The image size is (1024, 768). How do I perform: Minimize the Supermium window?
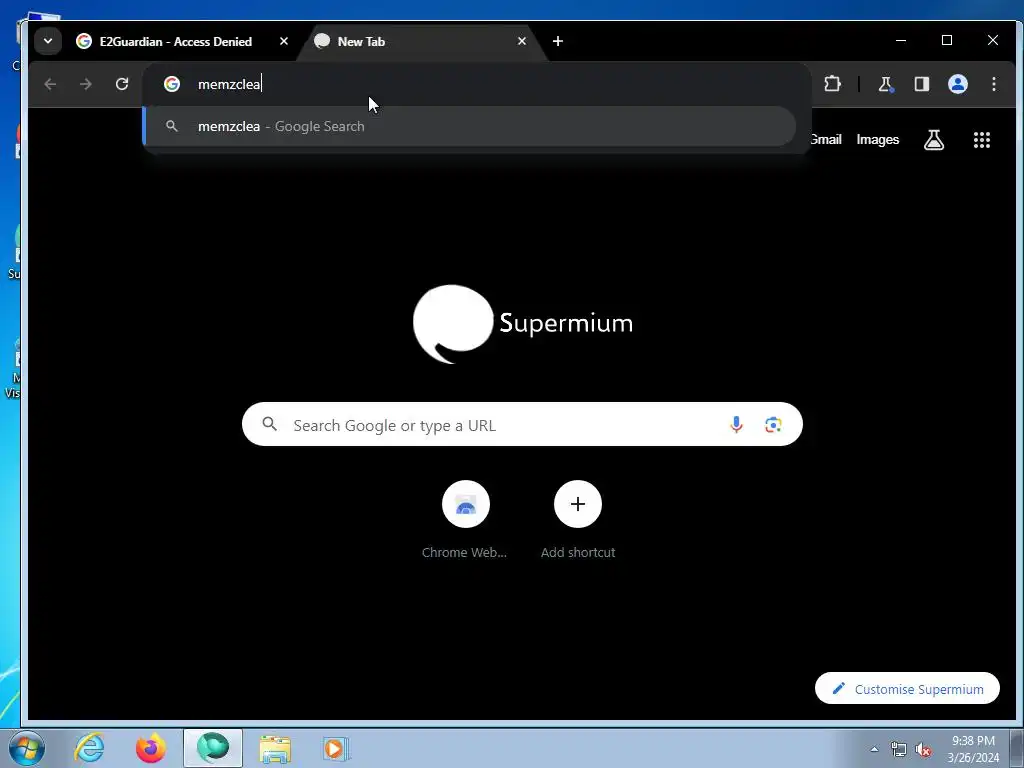click(x=901, y=40)
